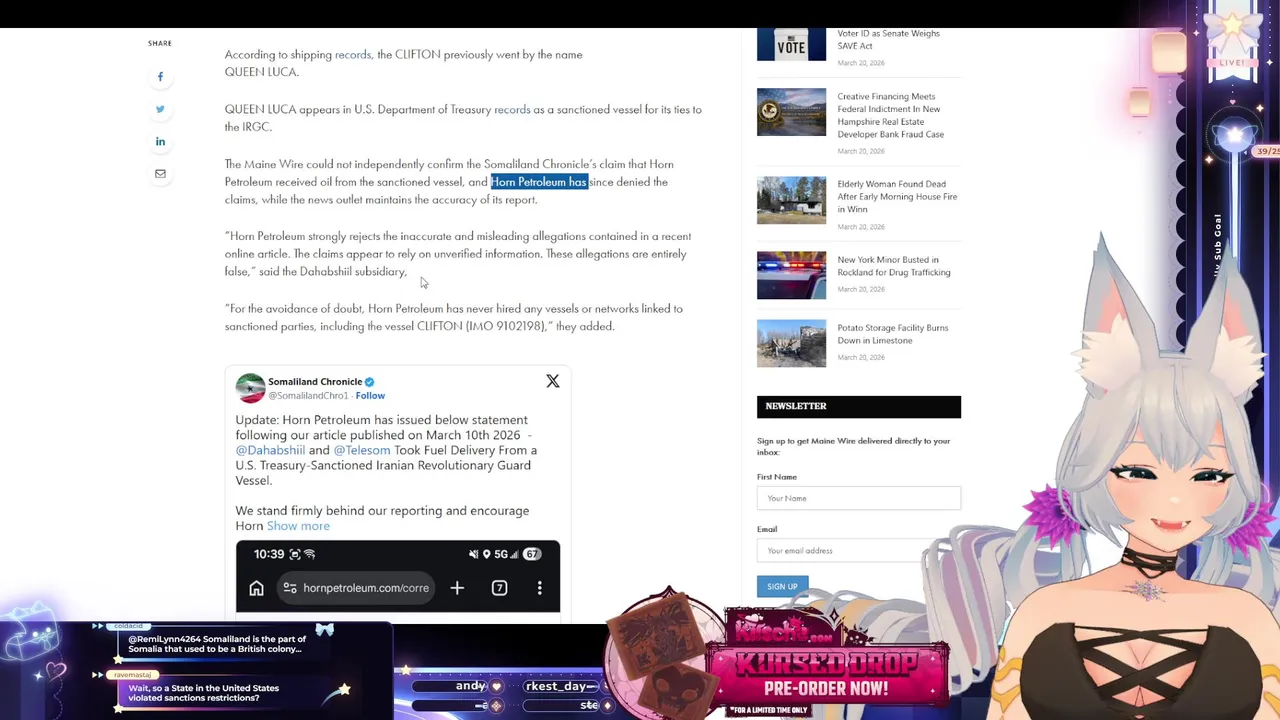
Task: Tap home icon in phone browser screenshot
Action: (x=256, y=588)
